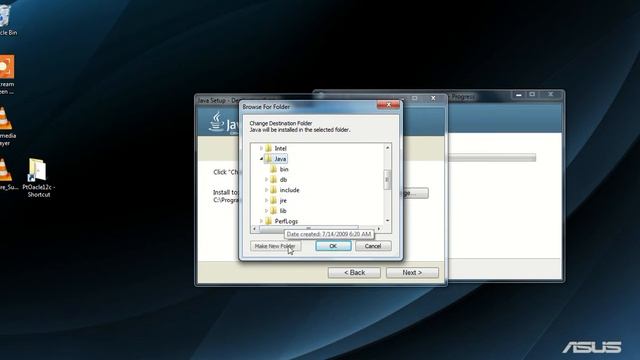
Task: Click the vertical scrollbar thumb in folder tree
Action: click(x=387, y=180)
